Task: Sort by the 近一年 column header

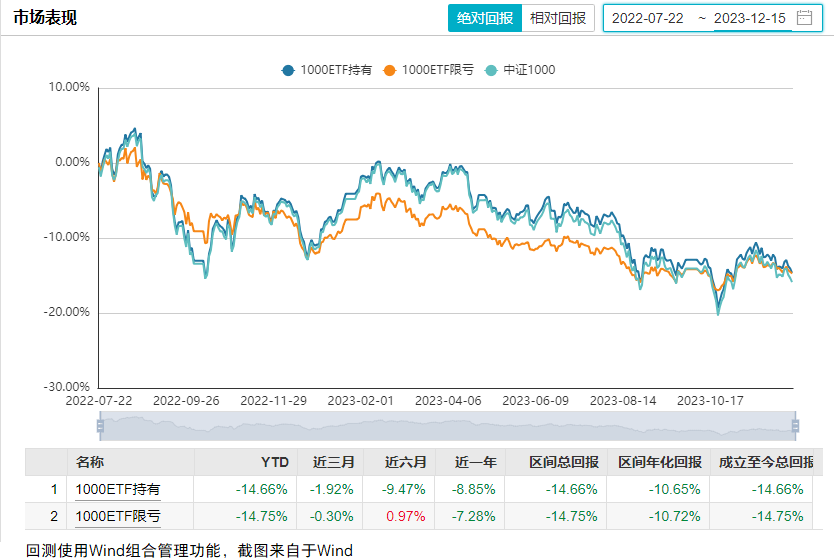Action: [x=474, y=462]
